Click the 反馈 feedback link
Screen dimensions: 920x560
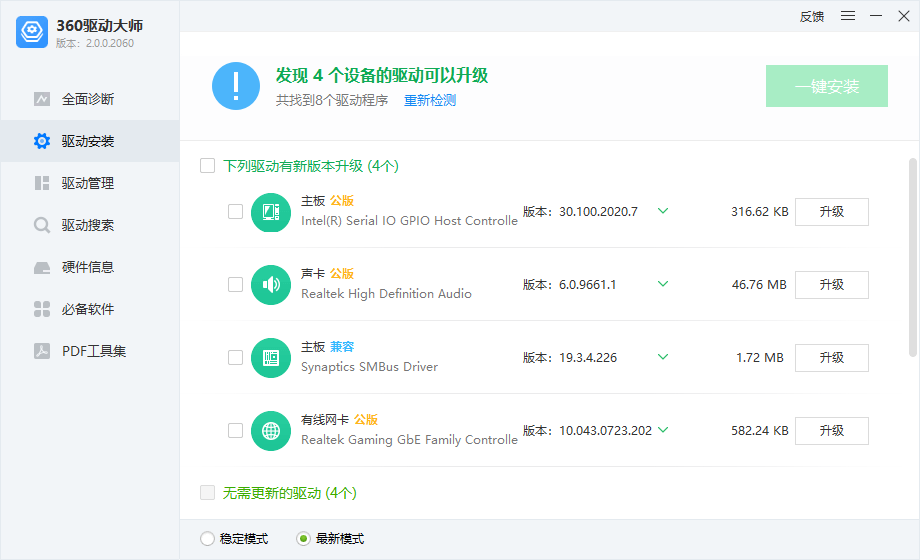812,16
